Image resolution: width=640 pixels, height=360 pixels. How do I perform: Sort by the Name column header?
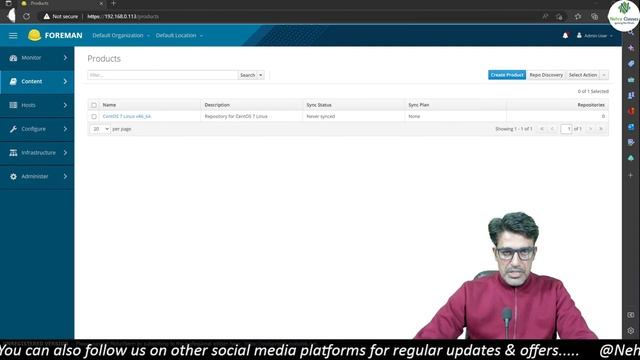[109, 105]
